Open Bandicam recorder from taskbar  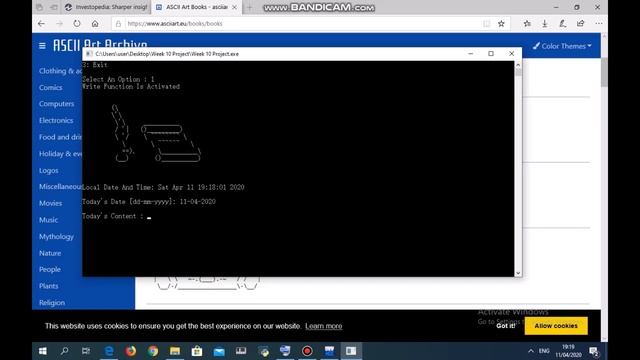point(307,351)
